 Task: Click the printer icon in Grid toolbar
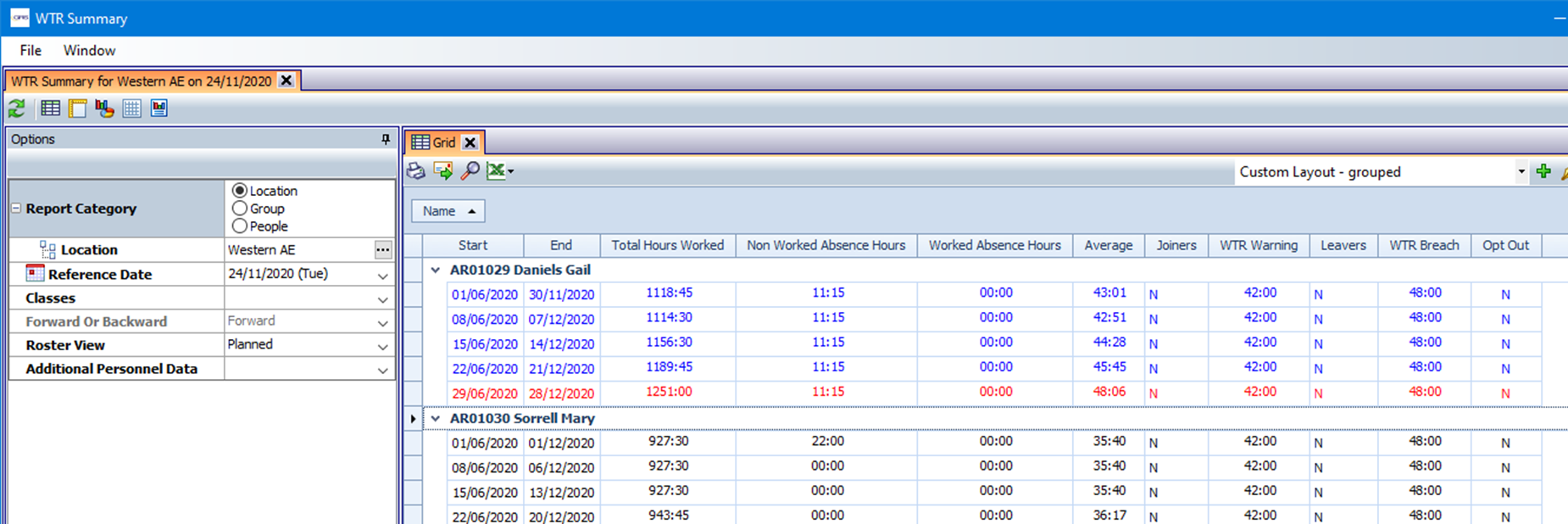click(x=416, y=171)
